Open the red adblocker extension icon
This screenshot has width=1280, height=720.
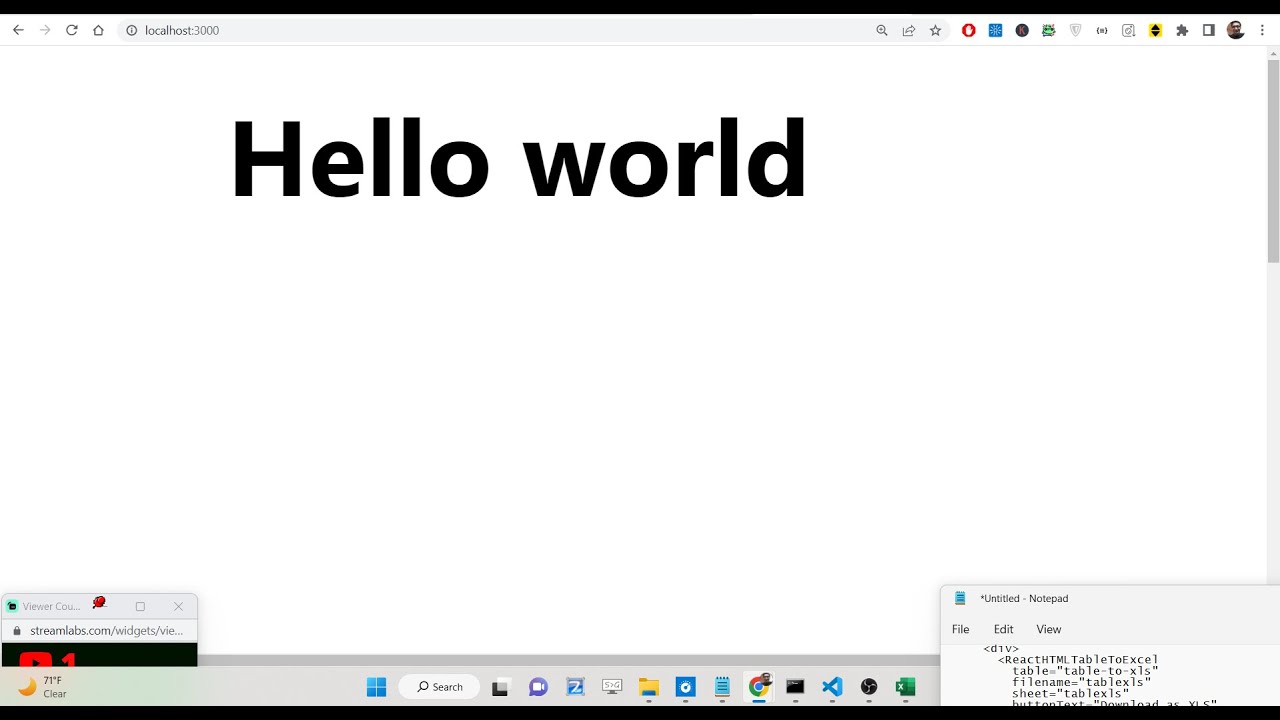coord(968,30)
